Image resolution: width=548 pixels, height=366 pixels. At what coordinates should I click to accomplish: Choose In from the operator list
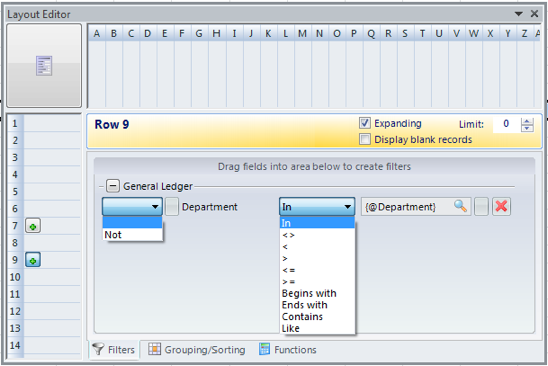point(317,223)
